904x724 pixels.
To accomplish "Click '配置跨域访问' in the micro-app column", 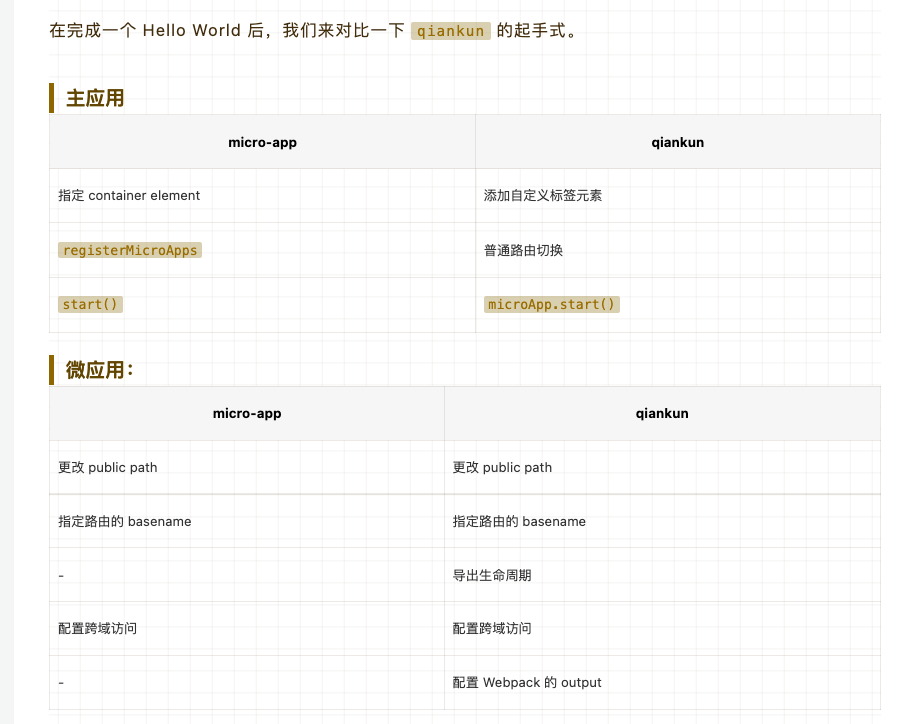I will point(97,628).
